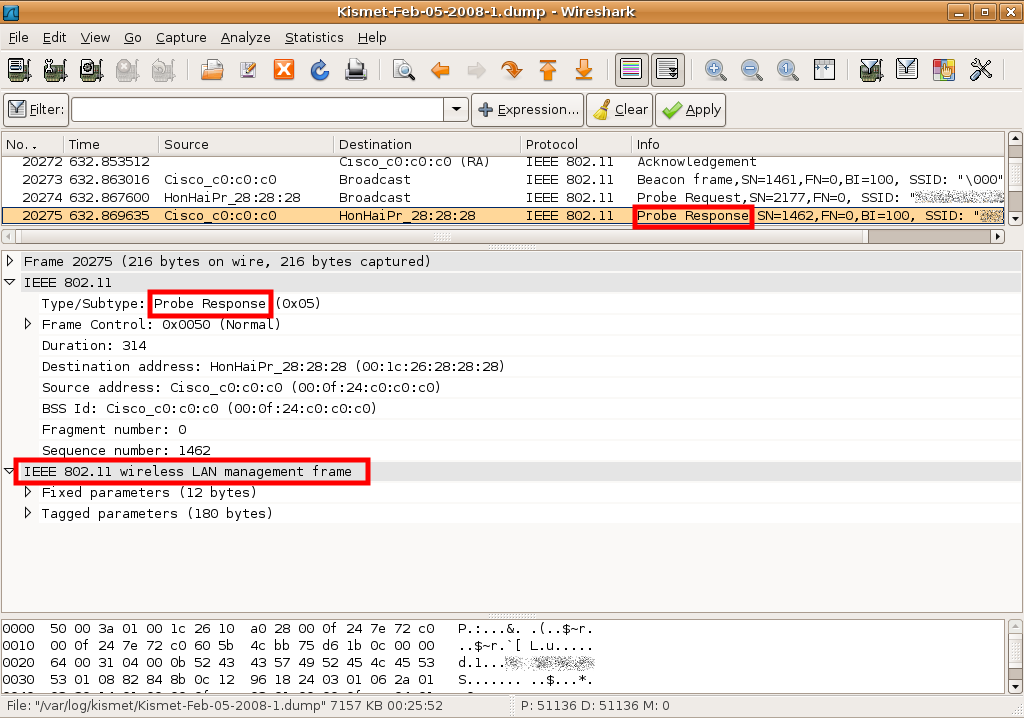
Task: Reload the capture file icon
Action: click(x=319, y=69)
